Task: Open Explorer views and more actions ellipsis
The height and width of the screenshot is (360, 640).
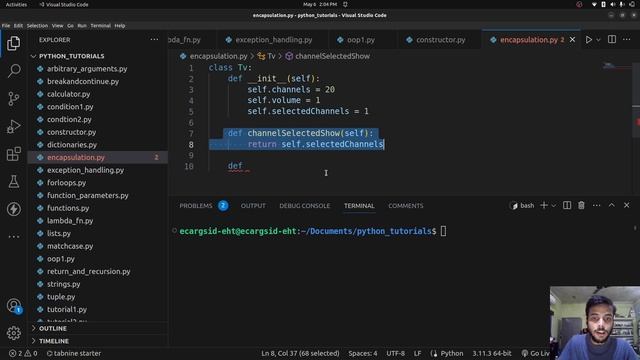Action: pos(154,40)
